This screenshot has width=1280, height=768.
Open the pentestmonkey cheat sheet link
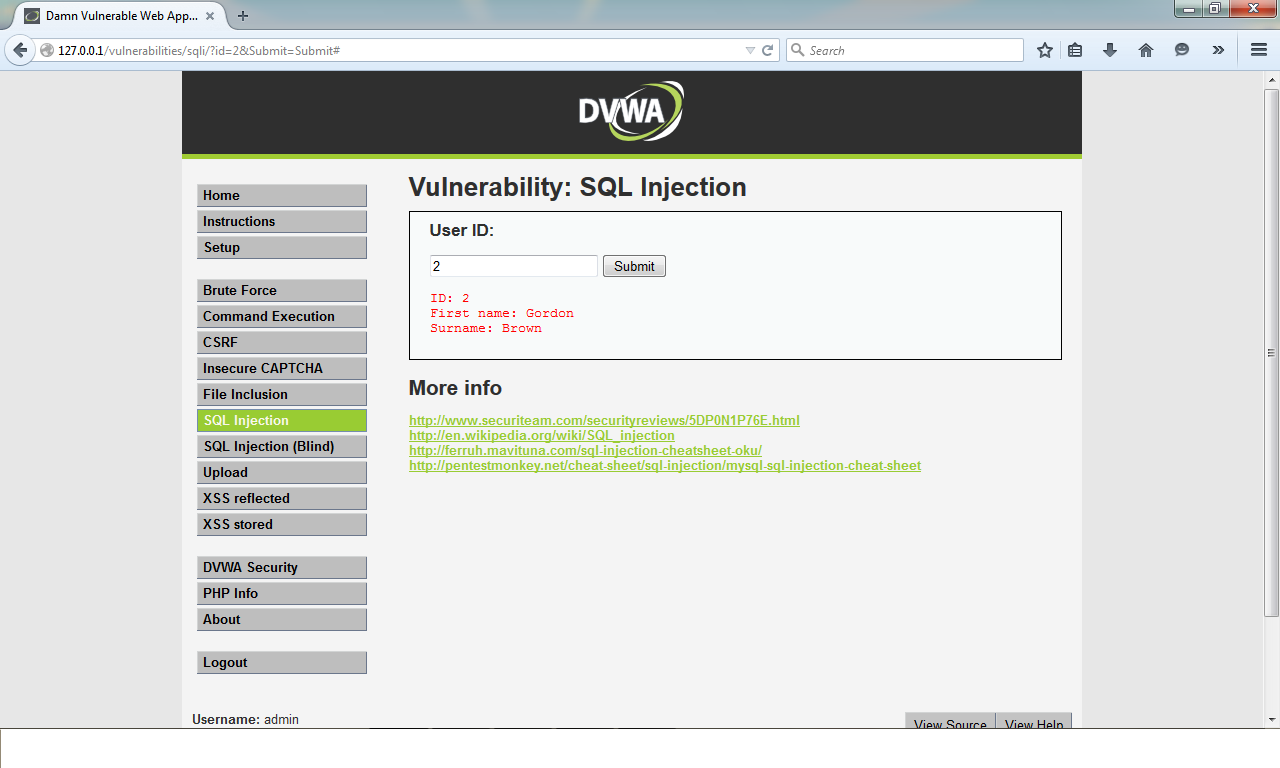[x=664, y=465]
